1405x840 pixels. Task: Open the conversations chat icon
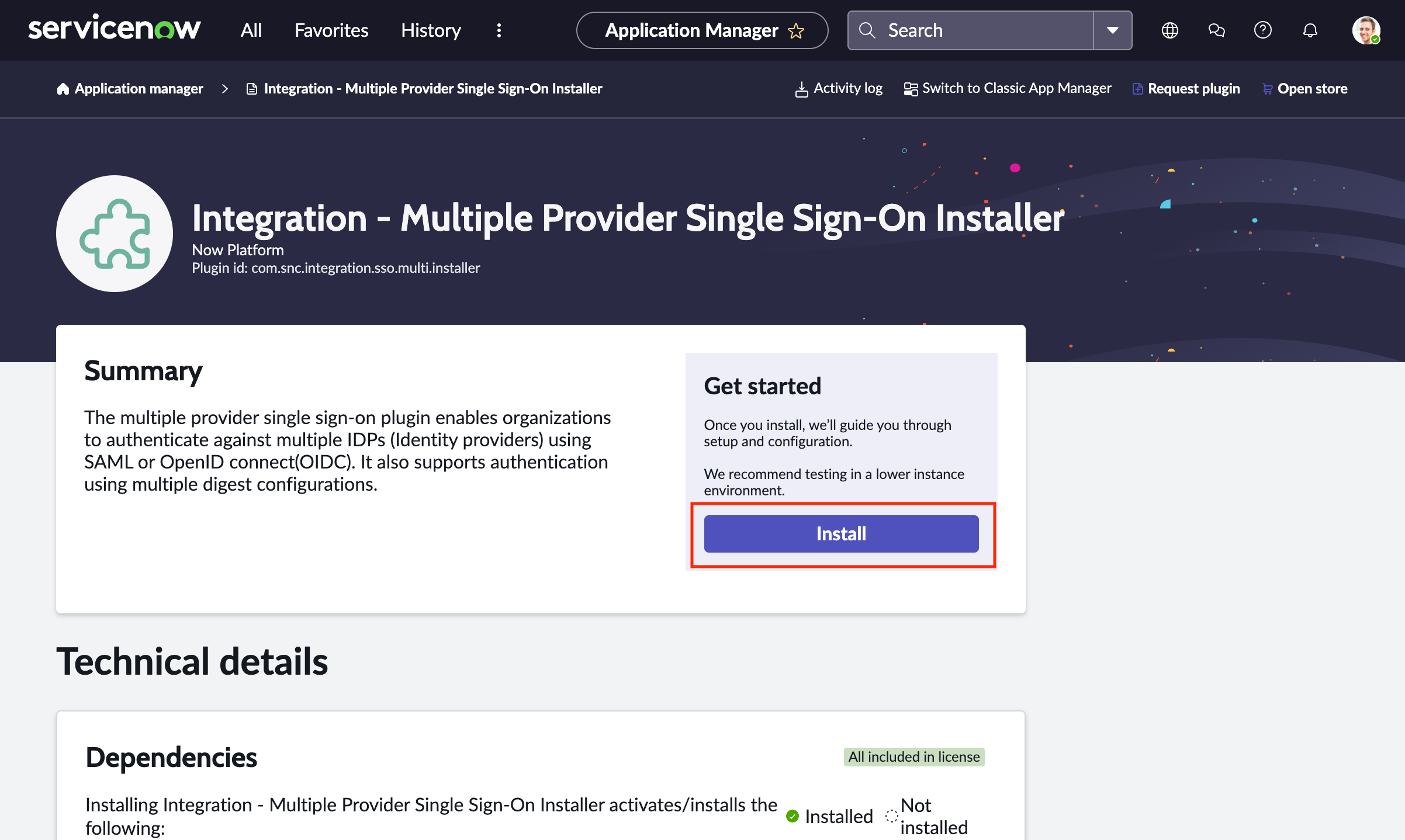click(1216, 30)
